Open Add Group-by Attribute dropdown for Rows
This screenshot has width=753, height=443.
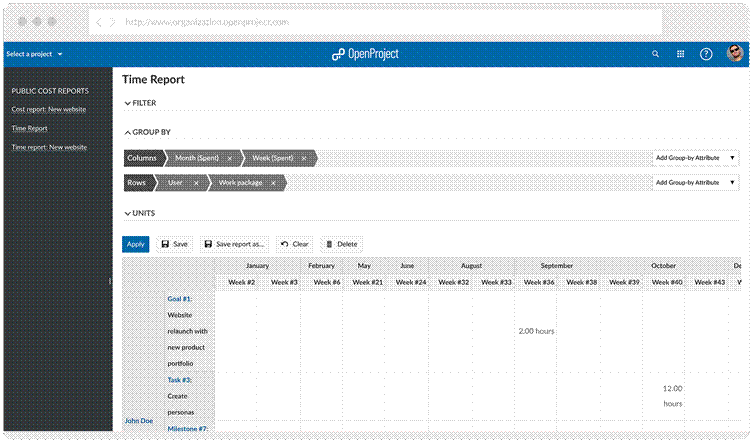695,183
